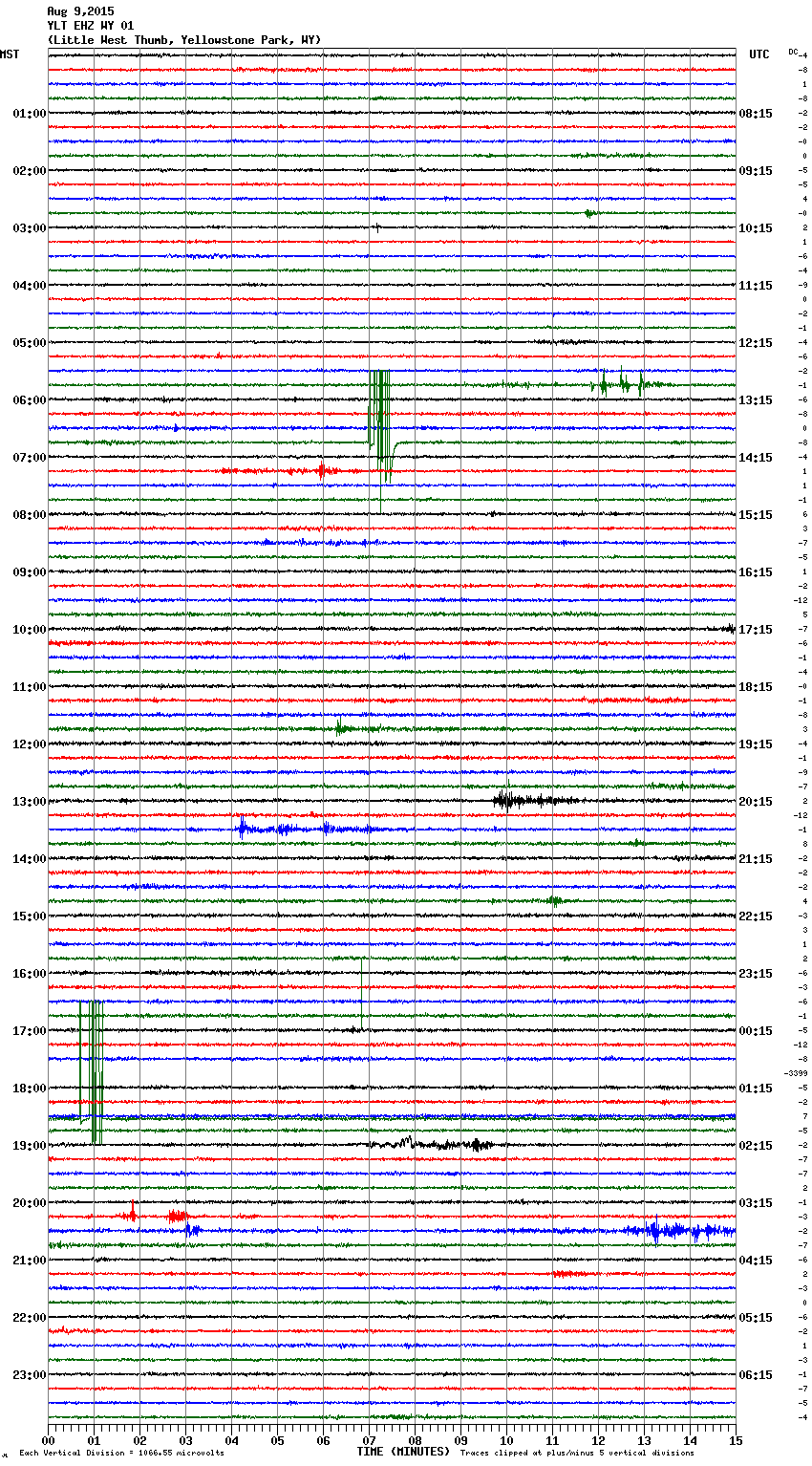Click the '23:00' MST time label

point(30,1375)
